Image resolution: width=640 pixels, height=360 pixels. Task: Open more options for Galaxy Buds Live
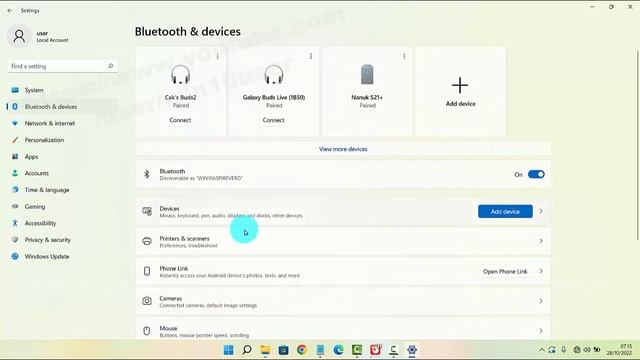(x=311, y=56)
